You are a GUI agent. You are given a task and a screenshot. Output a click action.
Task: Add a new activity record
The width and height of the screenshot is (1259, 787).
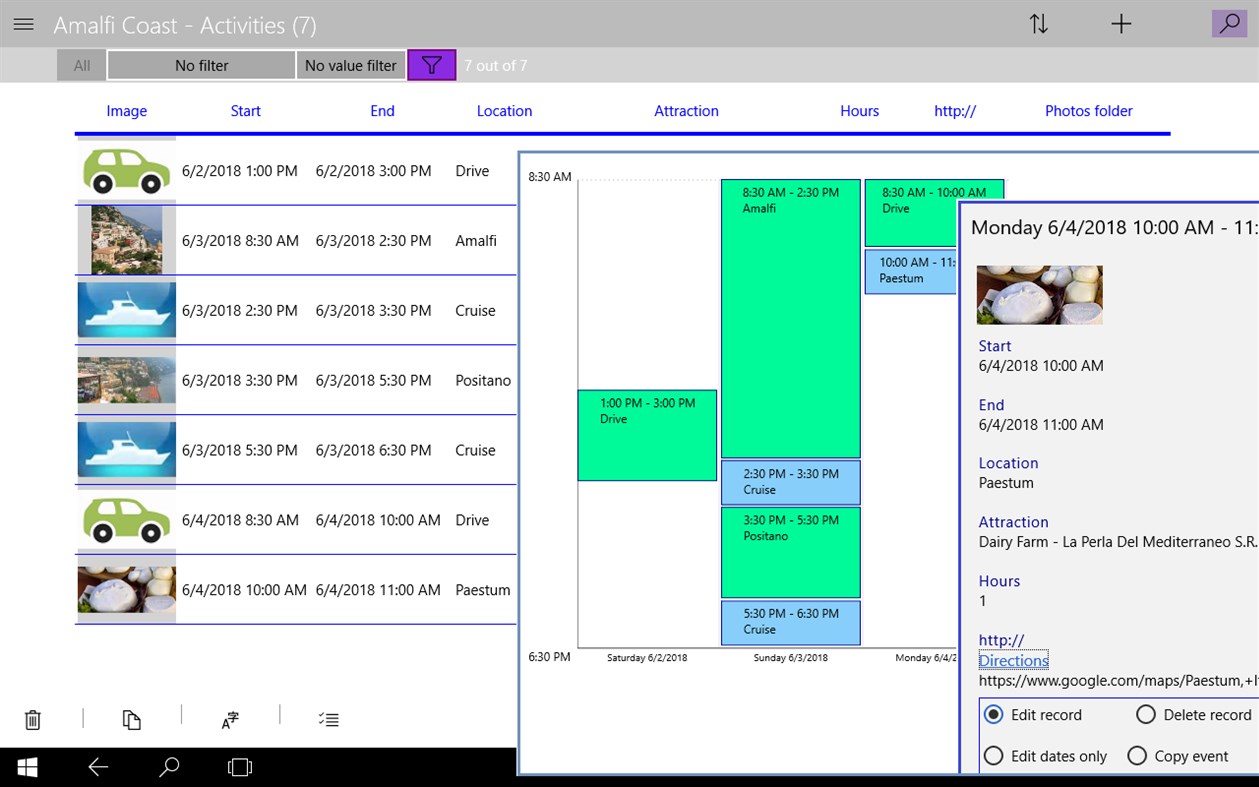pos(1121,24)
